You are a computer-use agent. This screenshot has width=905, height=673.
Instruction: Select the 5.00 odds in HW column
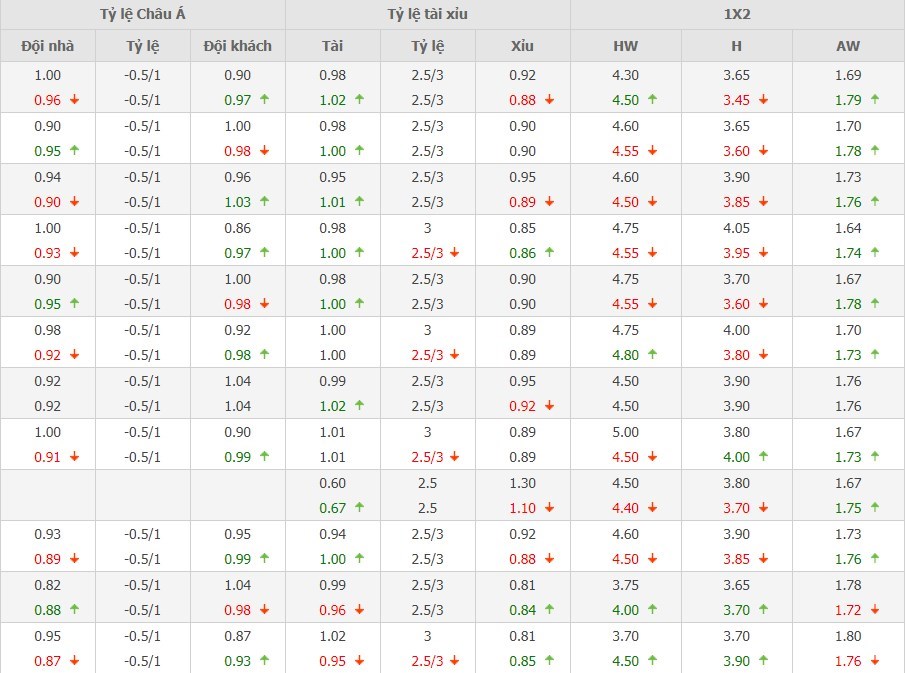click(625, 432)
